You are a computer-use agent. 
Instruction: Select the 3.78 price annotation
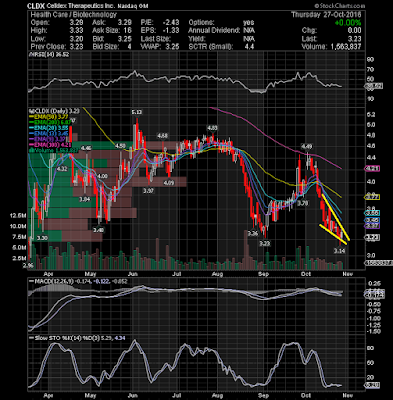(x=303, y=203)
